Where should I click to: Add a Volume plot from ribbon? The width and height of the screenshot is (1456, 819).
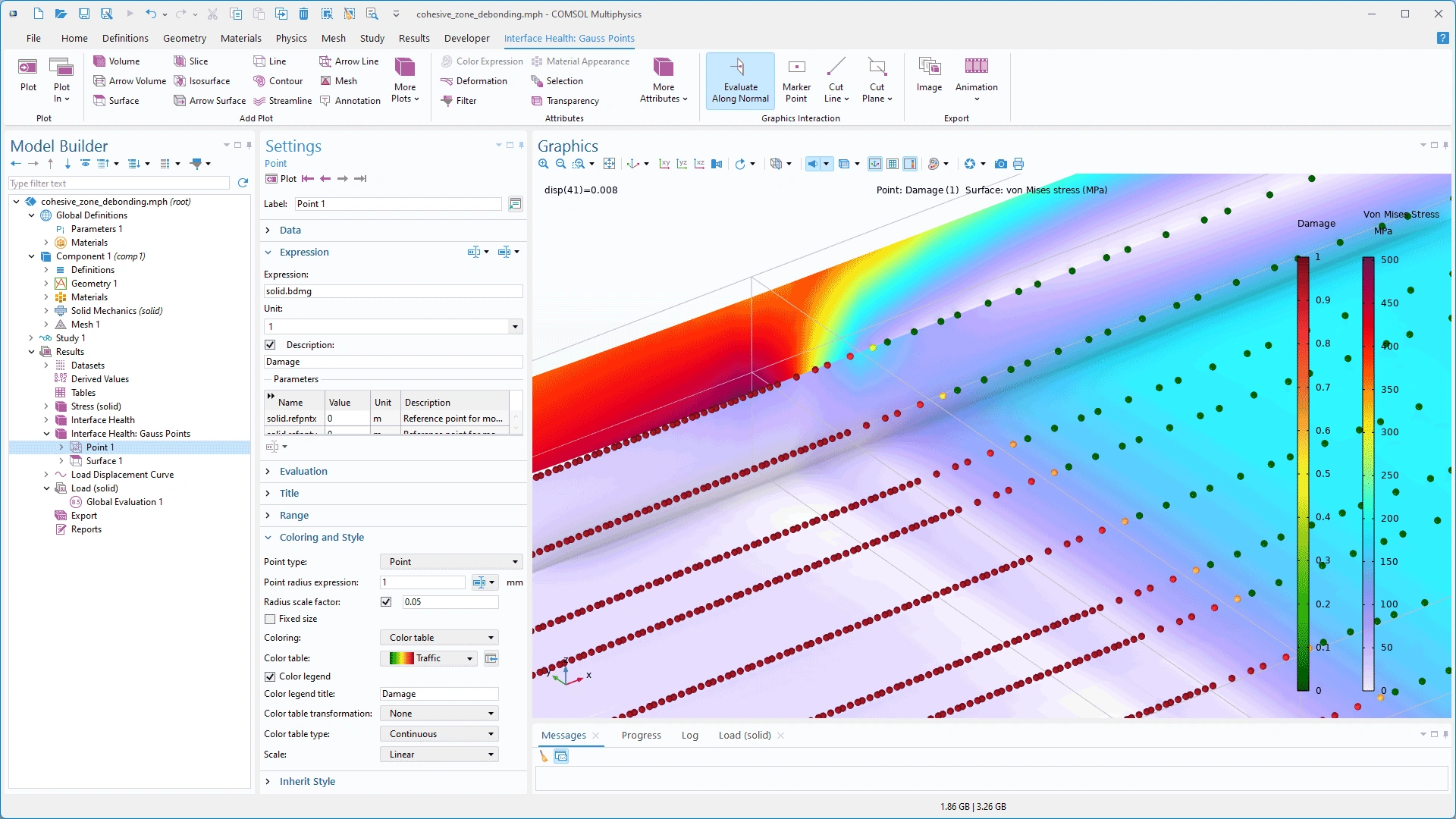tap(117, 61)
